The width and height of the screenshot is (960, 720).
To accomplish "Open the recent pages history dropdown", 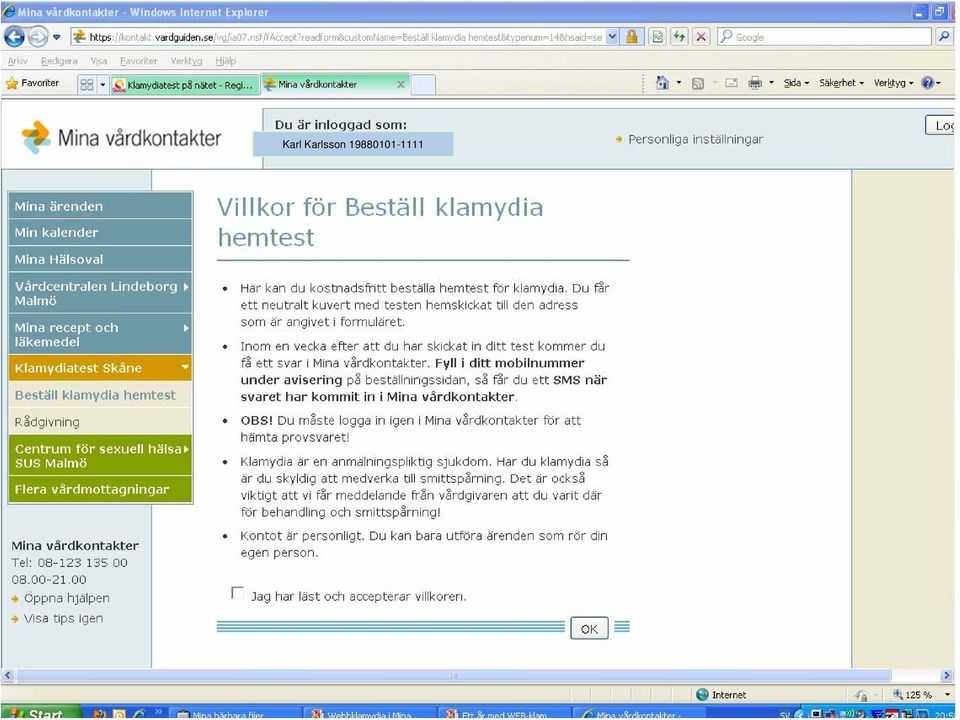I will click(57, 37).
